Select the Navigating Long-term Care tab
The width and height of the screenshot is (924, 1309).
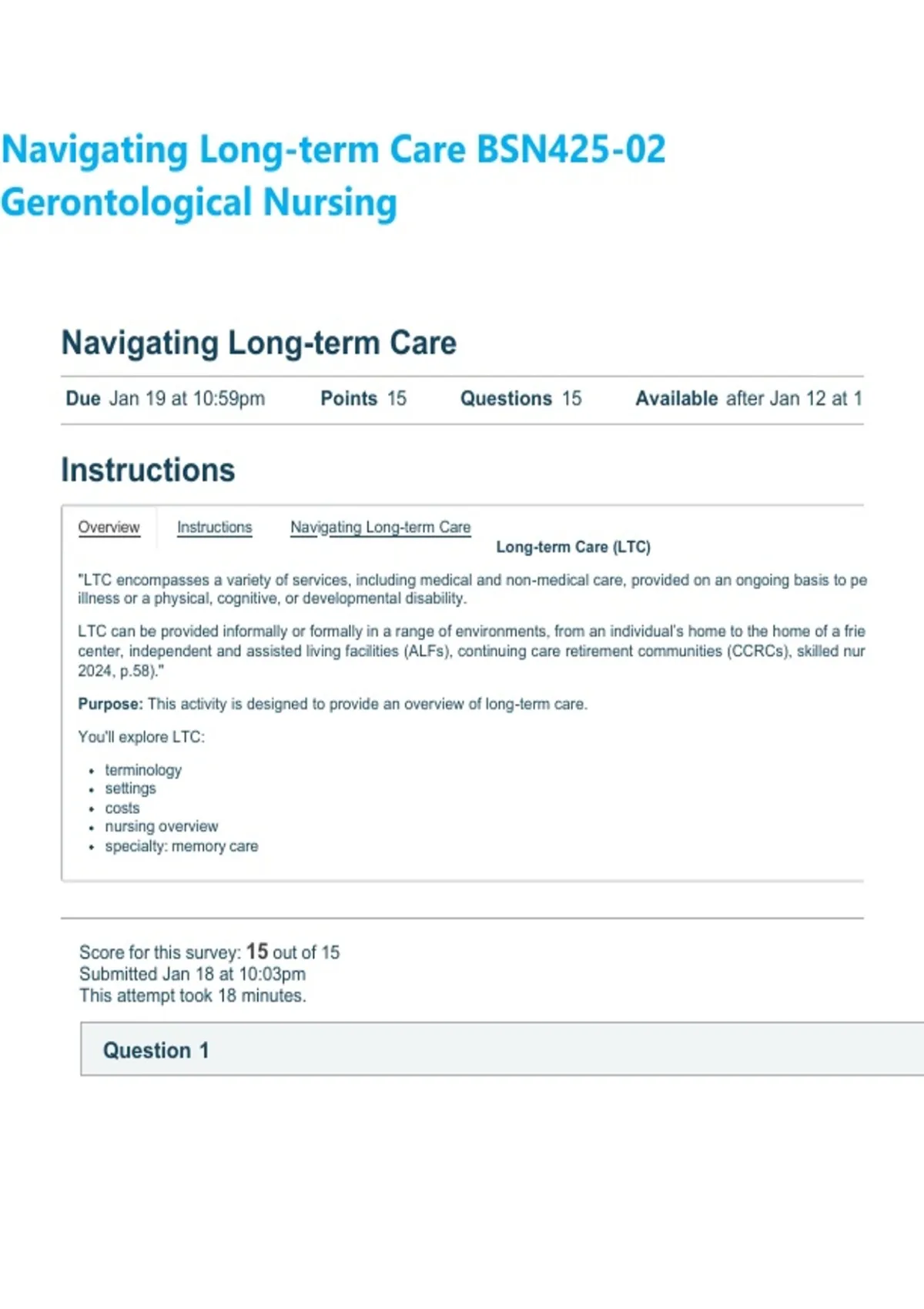380,527
